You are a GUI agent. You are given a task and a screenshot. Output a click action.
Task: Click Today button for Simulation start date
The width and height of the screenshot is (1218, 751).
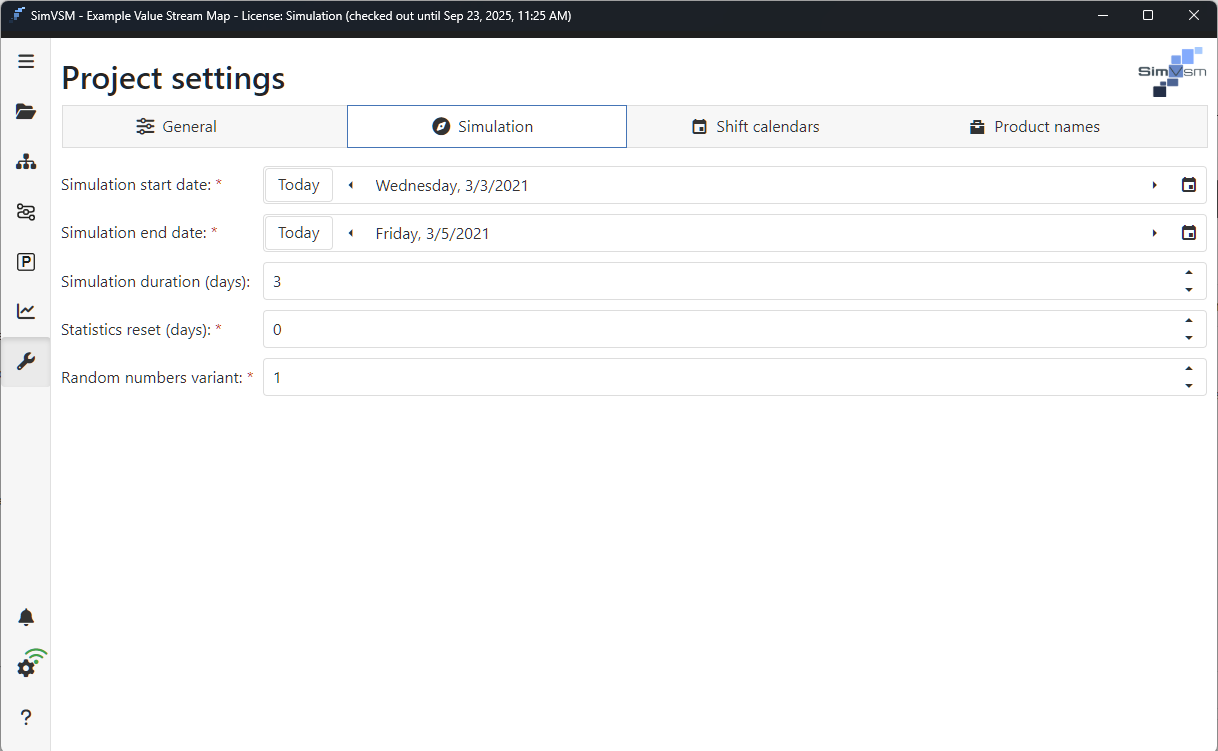pyautogui.click(x=298, y=185)
